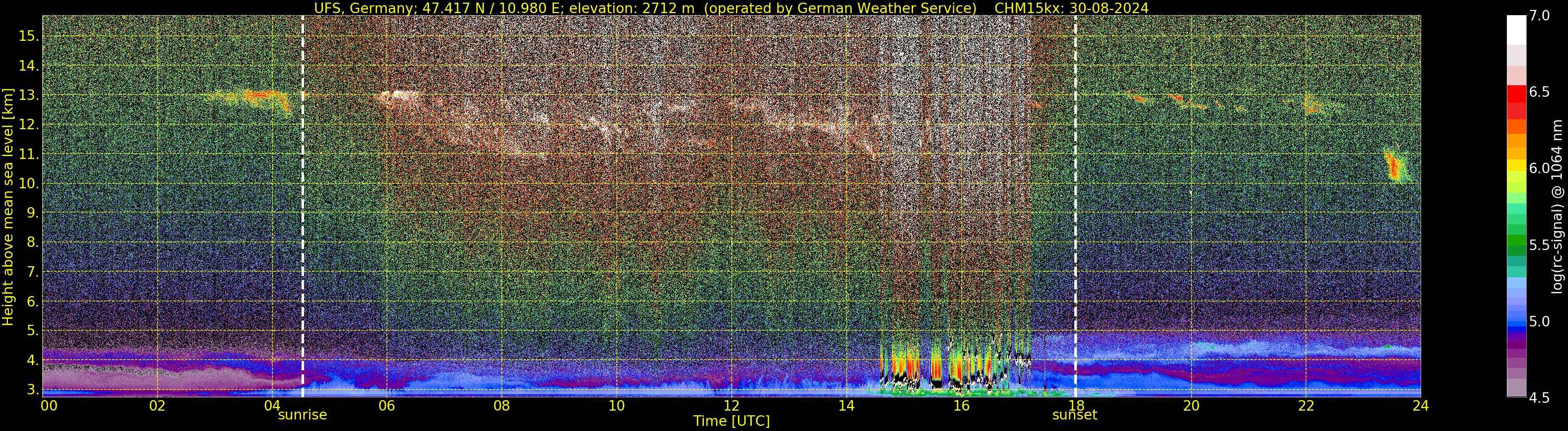Click the height axis tick '7.'
The height and width of the screenshot is (431, 1568).
(x=32, y=272)
